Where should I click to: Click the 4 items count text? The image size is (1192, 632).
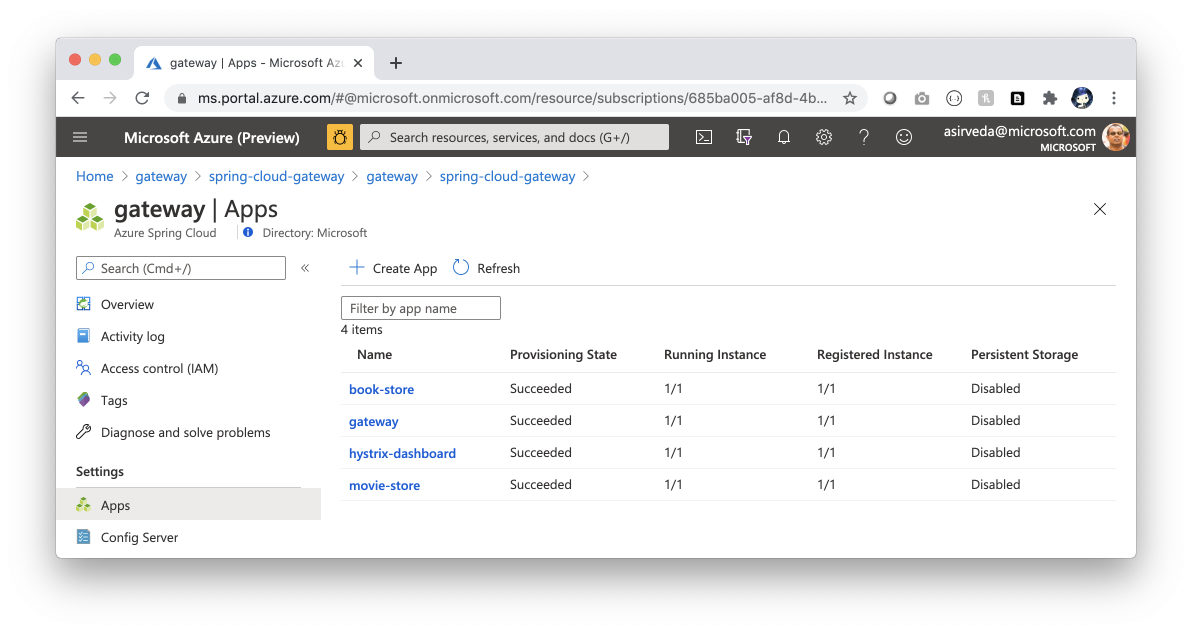(362, 329)
